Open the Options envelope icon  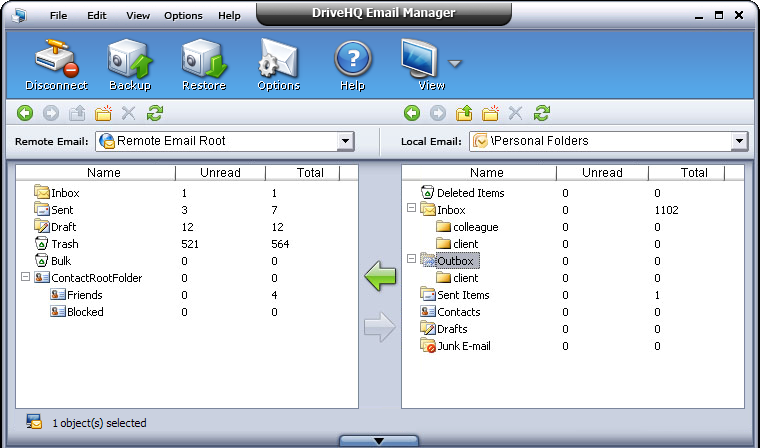(x=278, y=62)
